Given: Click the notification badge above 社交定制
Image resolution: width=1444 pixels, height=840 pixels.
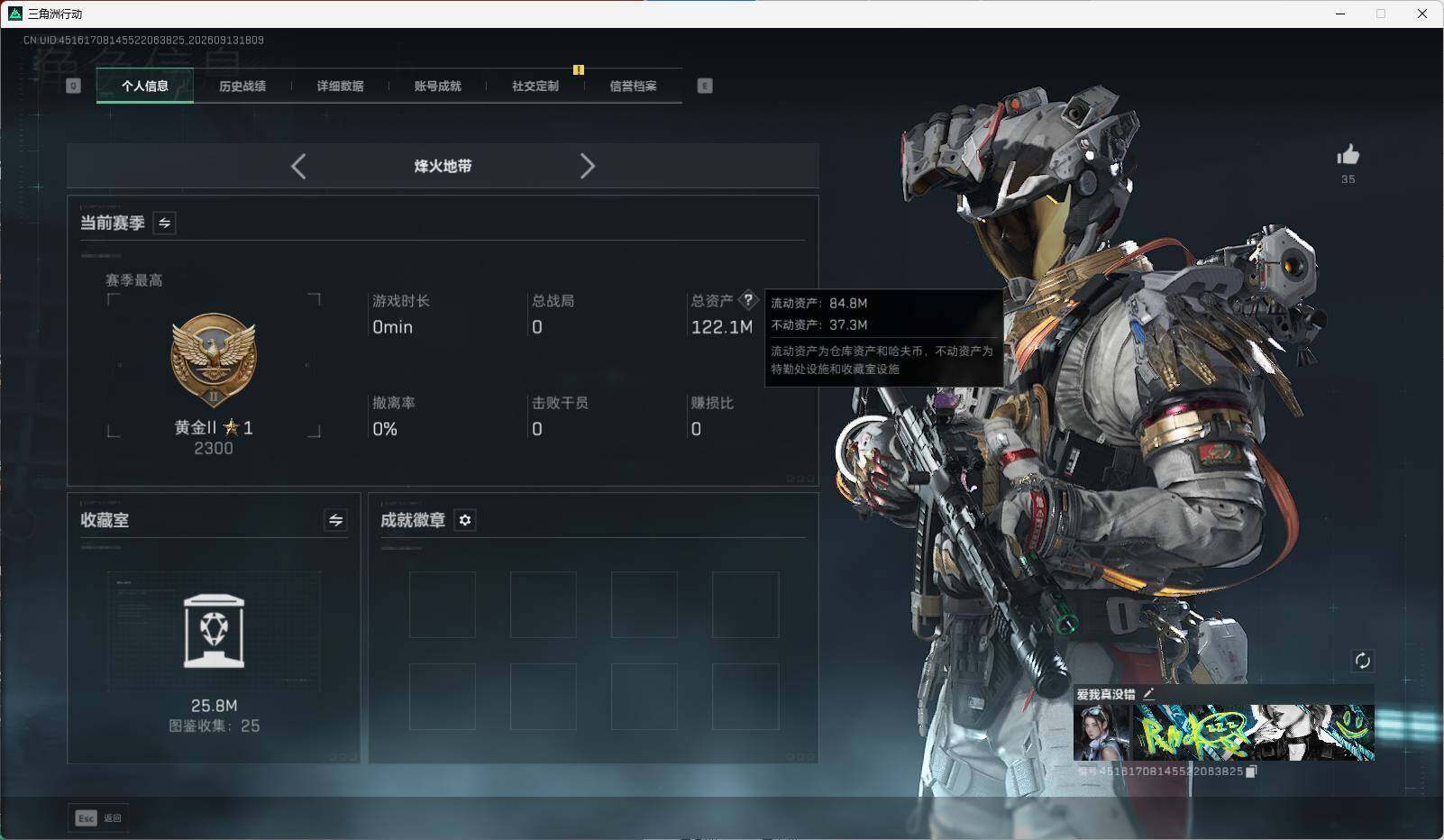Looking at the screenshot, I should click(x=579, y=69).
